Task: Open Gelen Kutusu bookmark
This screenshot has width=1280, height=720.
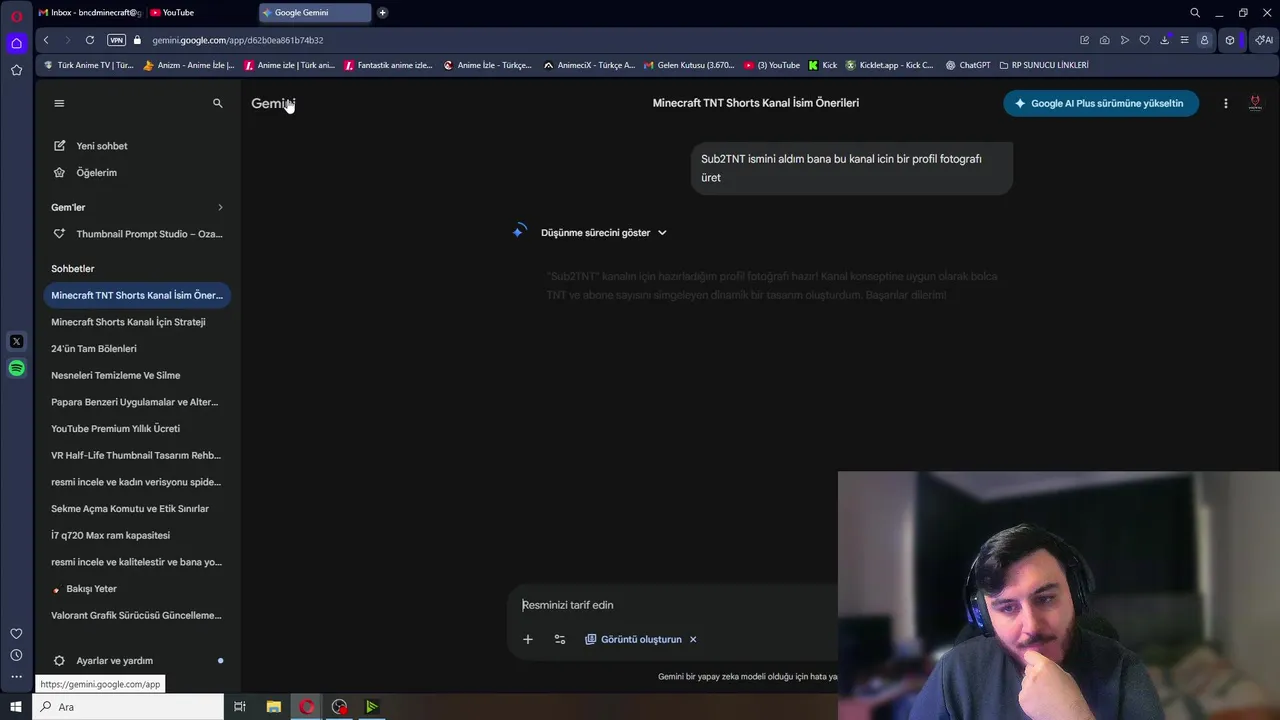Action: click(x=688, y=65)
